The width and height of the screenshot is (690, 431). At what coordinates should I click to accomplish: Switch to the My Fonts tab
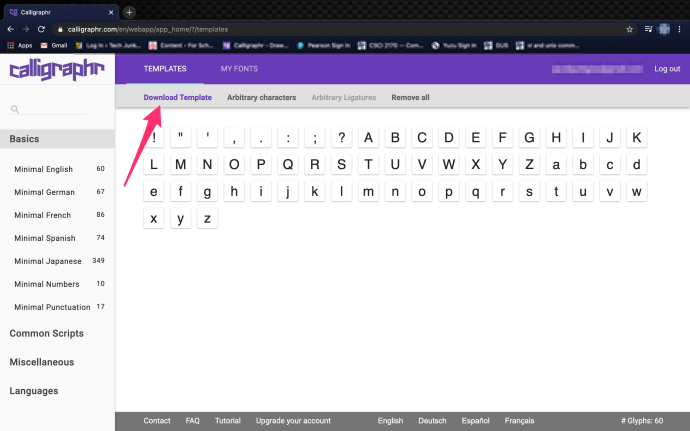click(x=241, y=69)
